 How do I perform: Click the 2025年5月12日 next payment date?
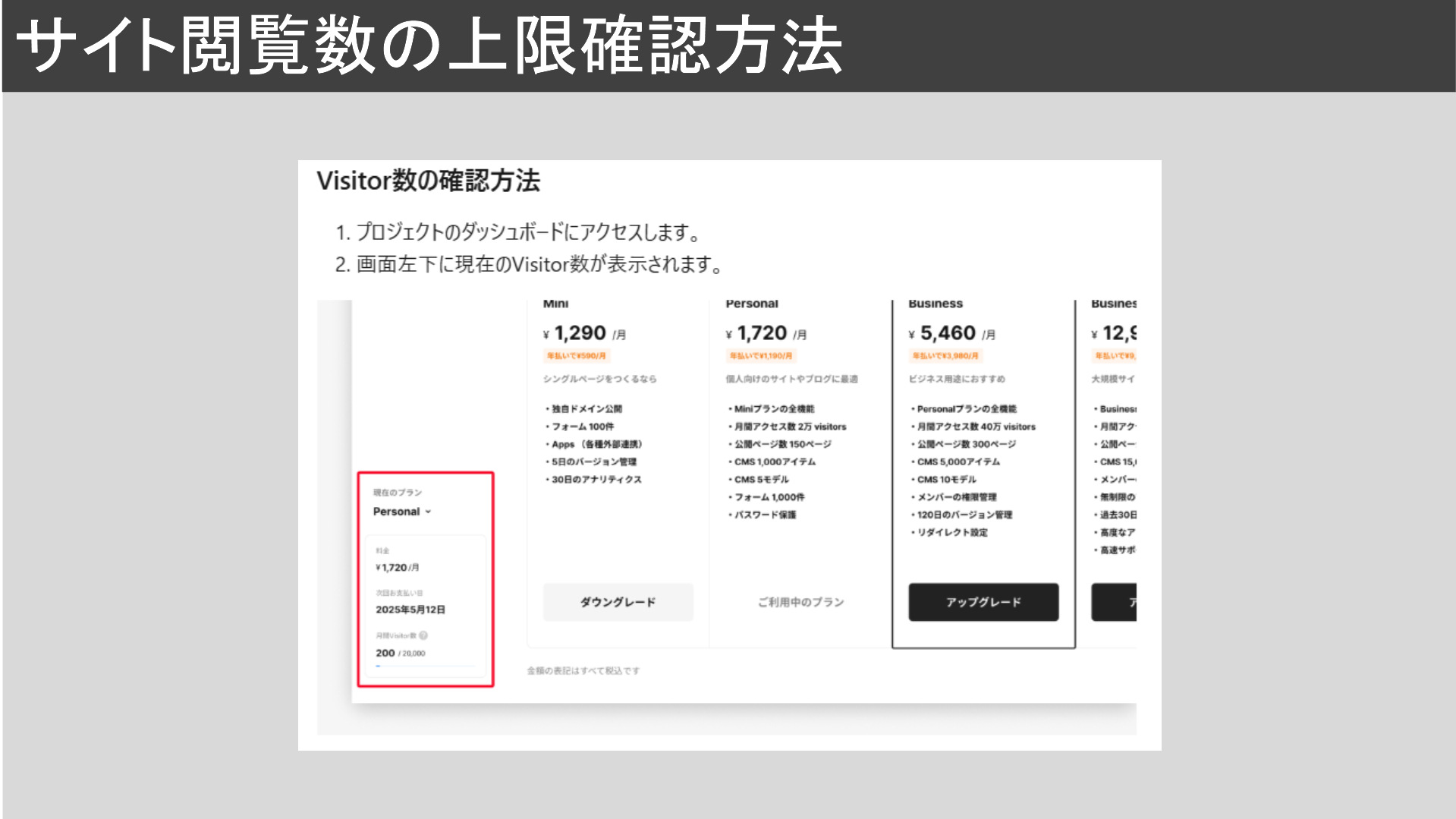point(410,610)
